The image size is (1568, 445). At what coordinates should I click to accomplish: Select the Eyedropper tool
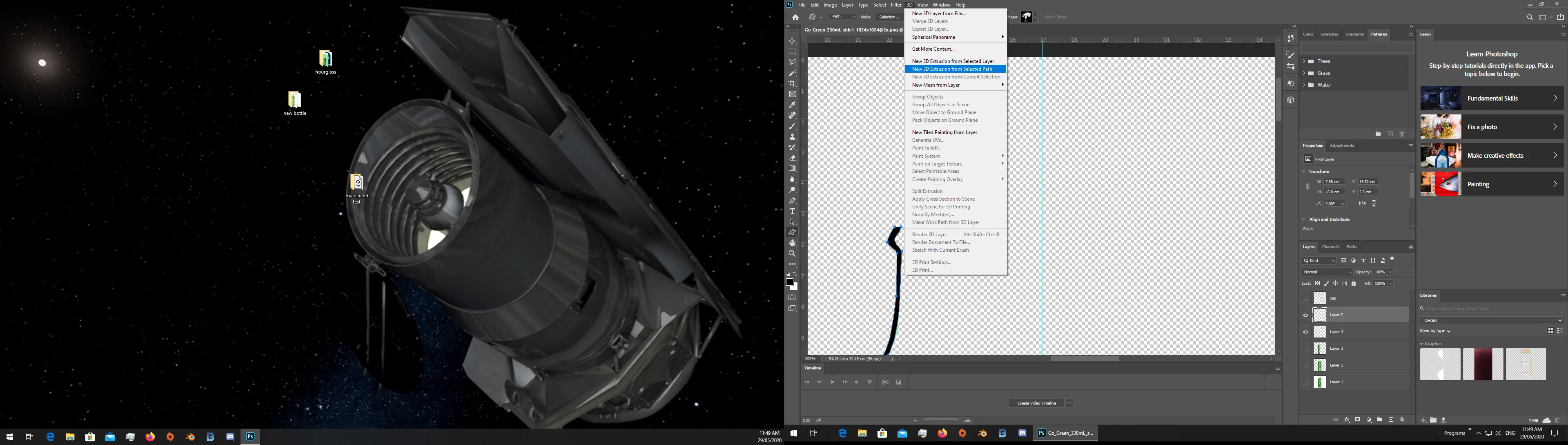(792, 105)
